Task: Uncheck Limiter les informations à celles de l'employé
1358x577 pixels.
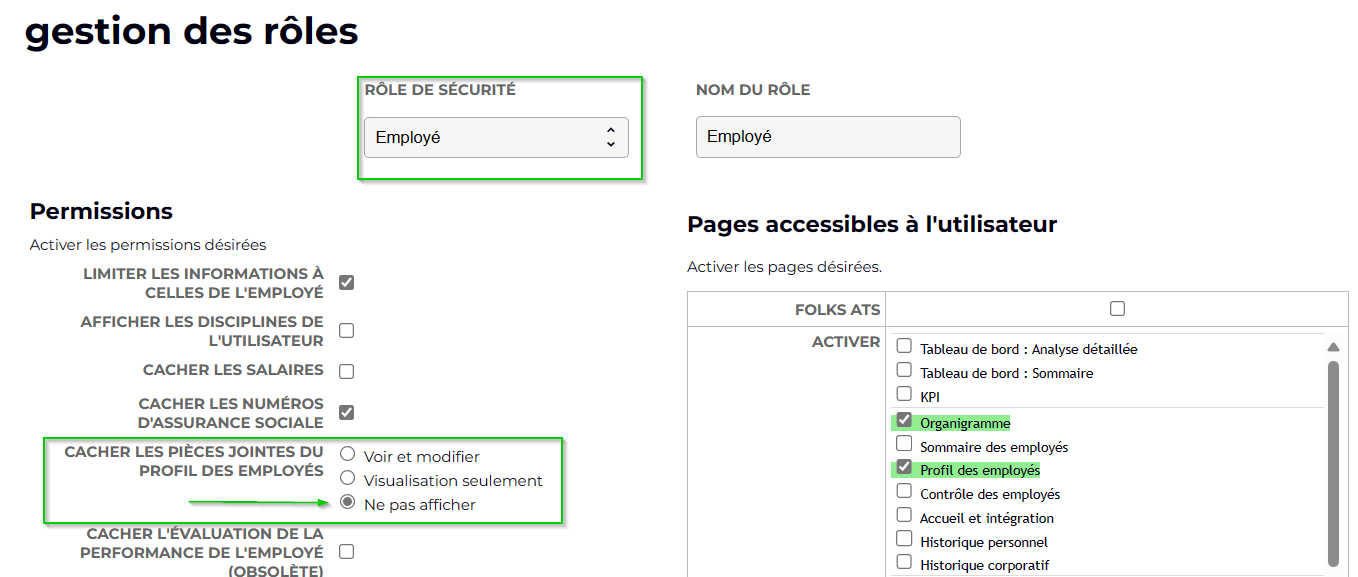Action: [x=346, y=283]
